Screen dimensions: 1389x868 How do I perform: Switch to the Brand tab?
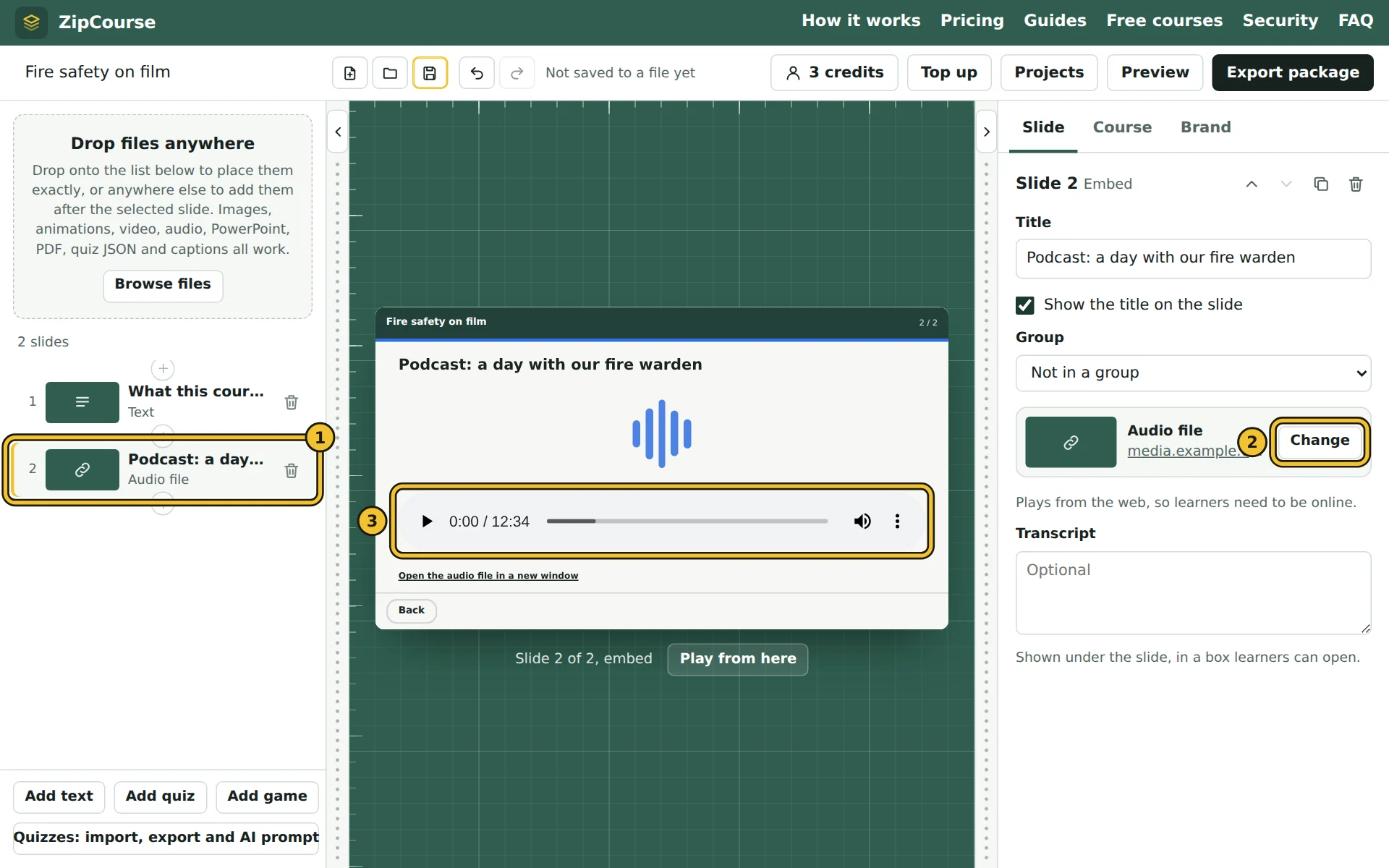coord(1205,127)
